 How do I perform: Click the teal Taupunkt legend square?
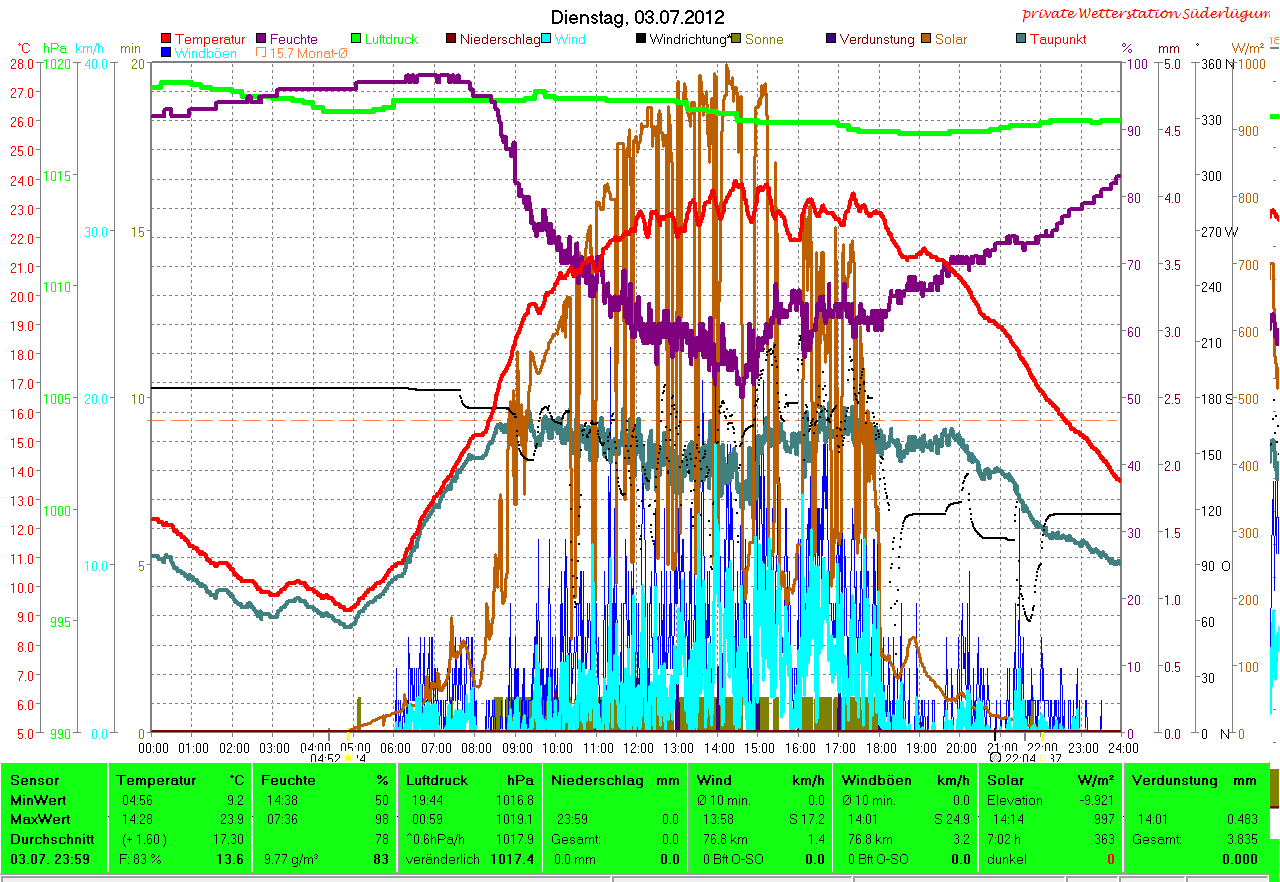[x=1021, y=40]
